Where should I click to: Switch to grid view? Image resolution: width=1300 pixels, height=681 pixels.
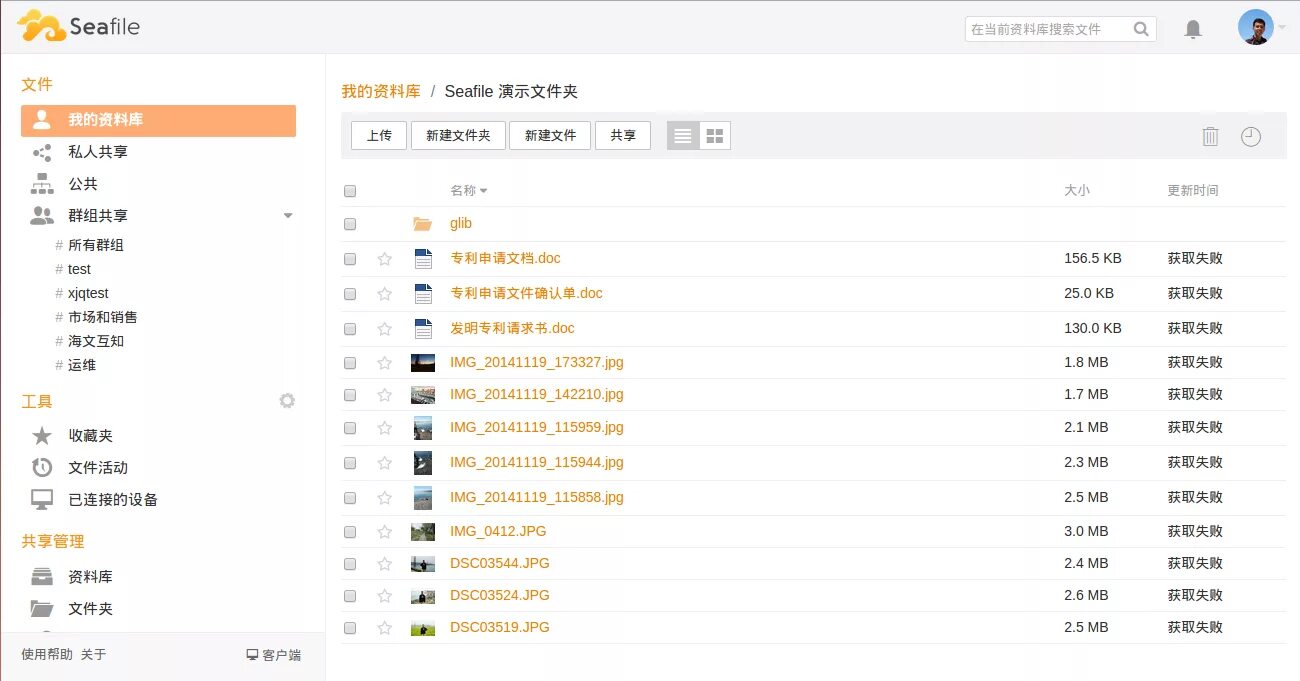[715, 136]
